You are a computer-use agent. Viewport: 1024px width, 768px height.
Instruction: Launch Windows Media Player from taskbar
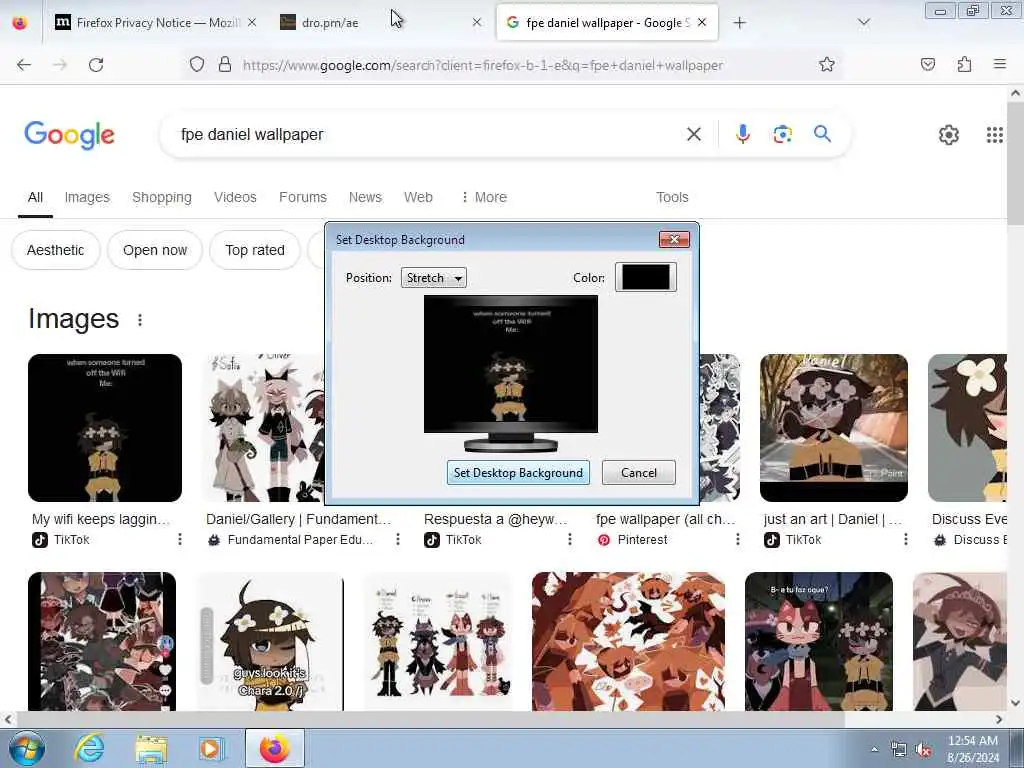(x=212, y=748)
